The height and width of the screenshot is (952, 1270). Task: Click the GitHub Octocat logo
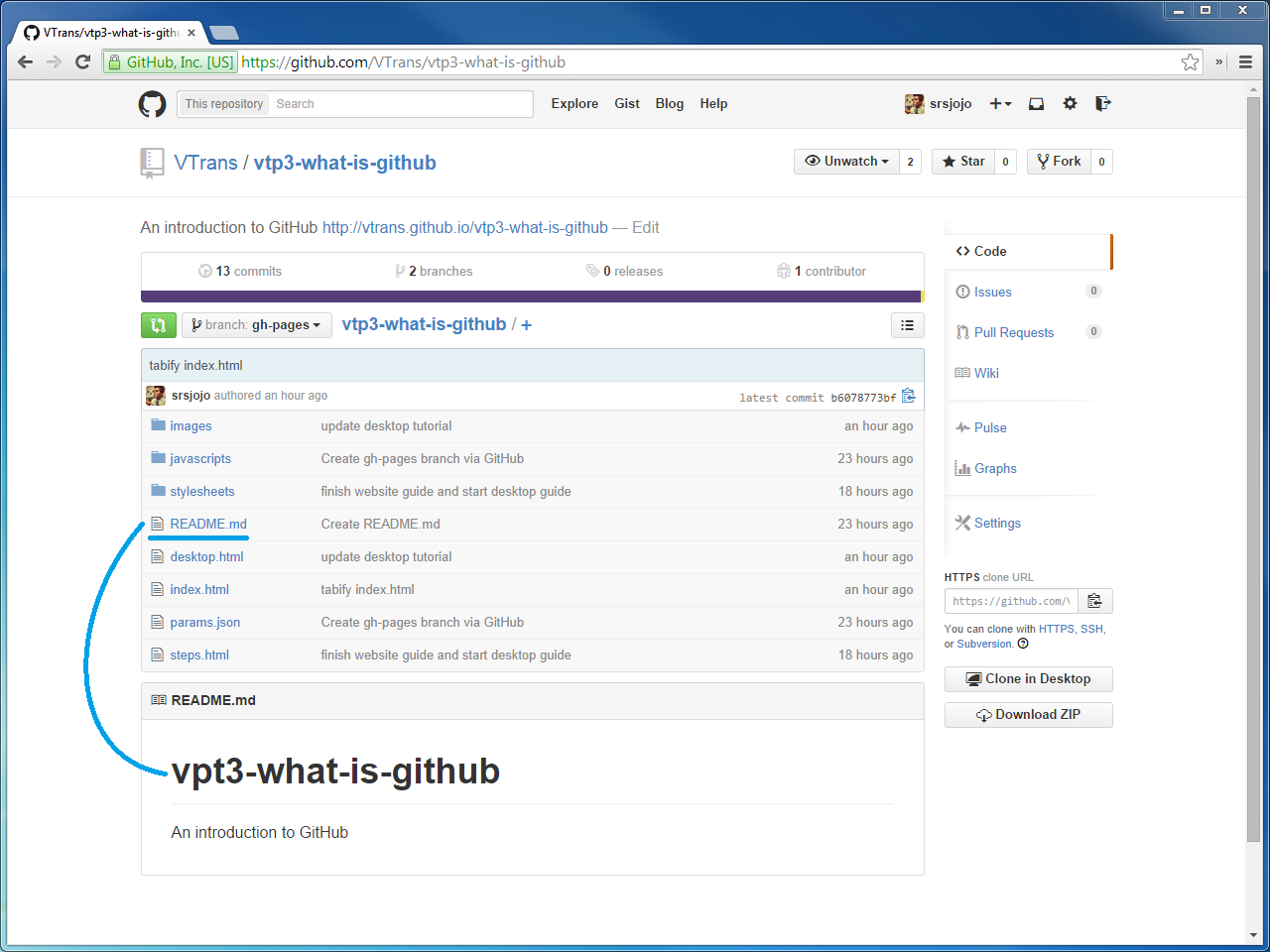[x=152, y=103]
